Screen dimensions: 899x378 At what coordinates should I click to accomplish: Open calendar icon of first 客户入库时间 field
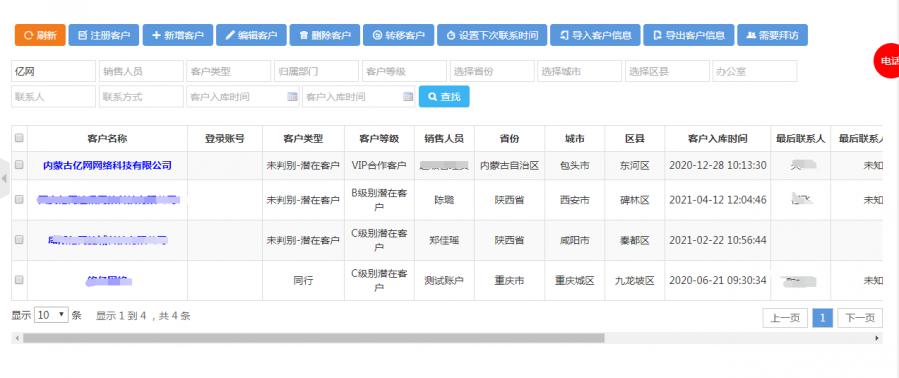(x=292, y=96)
